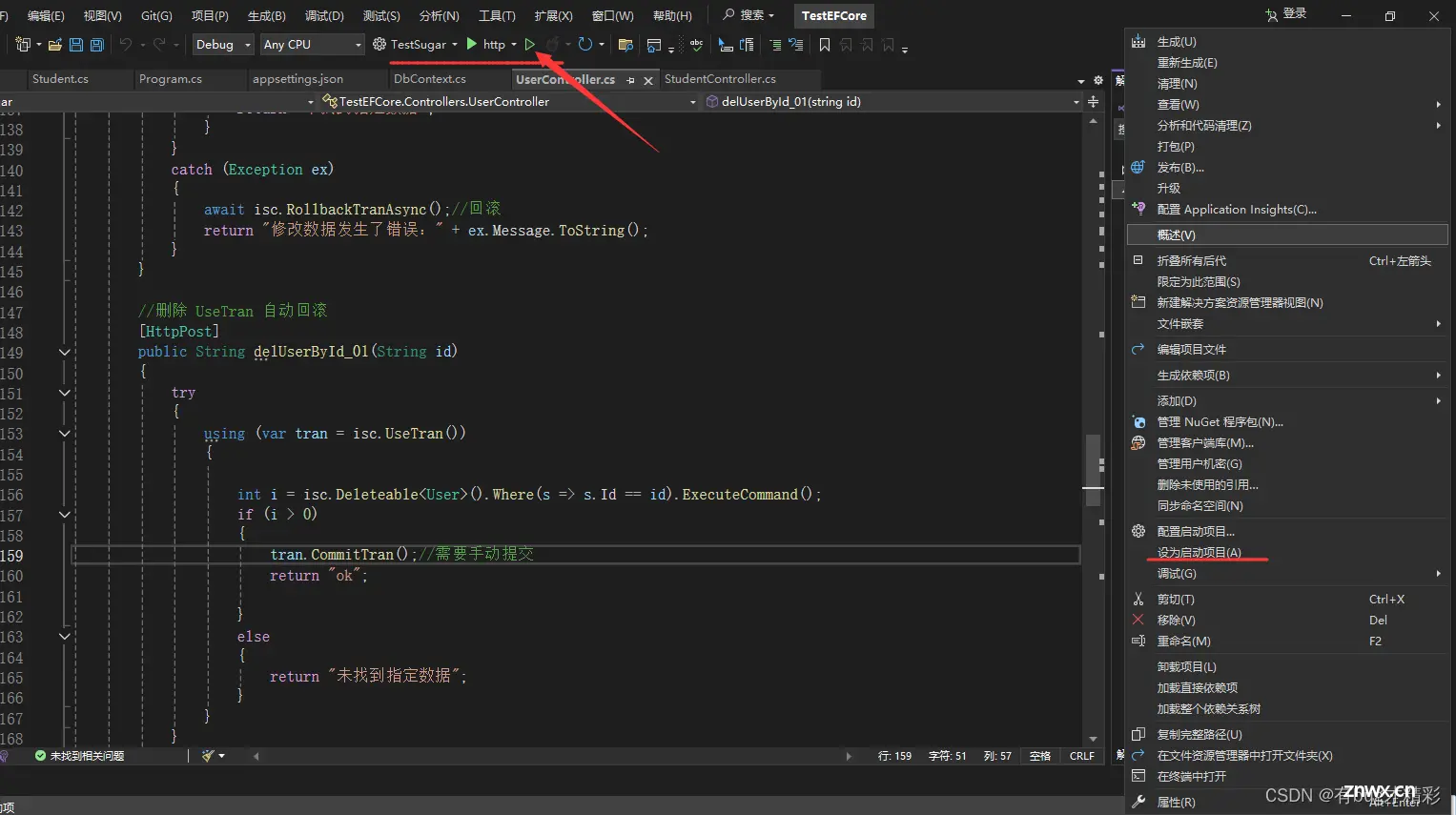Undo the last edit via toolbar

click(x=126, y=45)
